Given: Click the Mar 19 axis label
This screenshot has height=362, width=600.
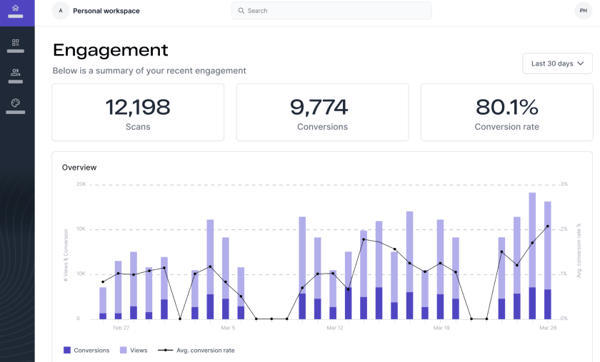Looking at the screenshot, I should click(441, 328).
